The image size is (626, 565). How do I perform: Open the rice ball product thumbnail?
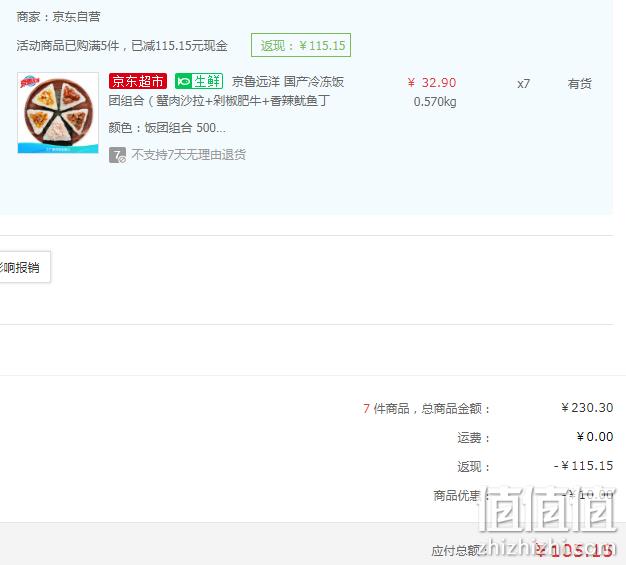58,113
